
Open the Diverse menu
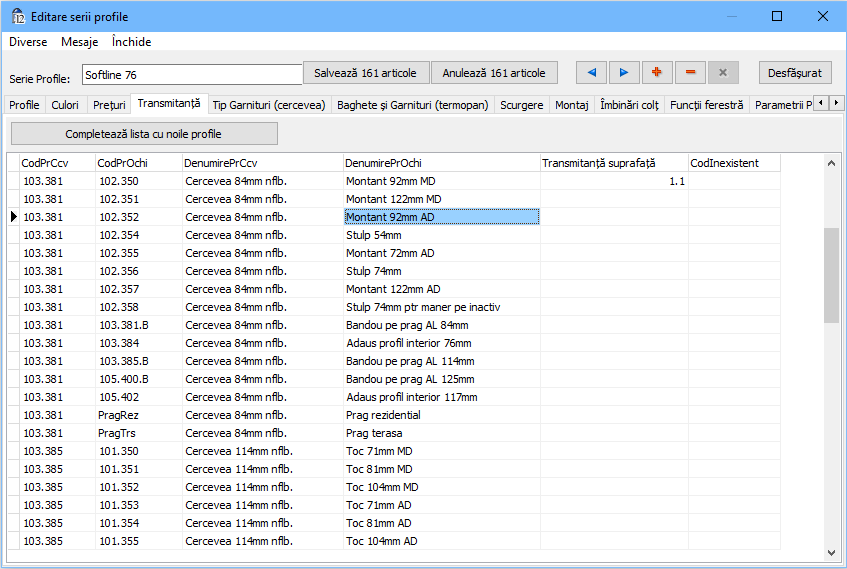pyautogui.click(x=28, y=42)
